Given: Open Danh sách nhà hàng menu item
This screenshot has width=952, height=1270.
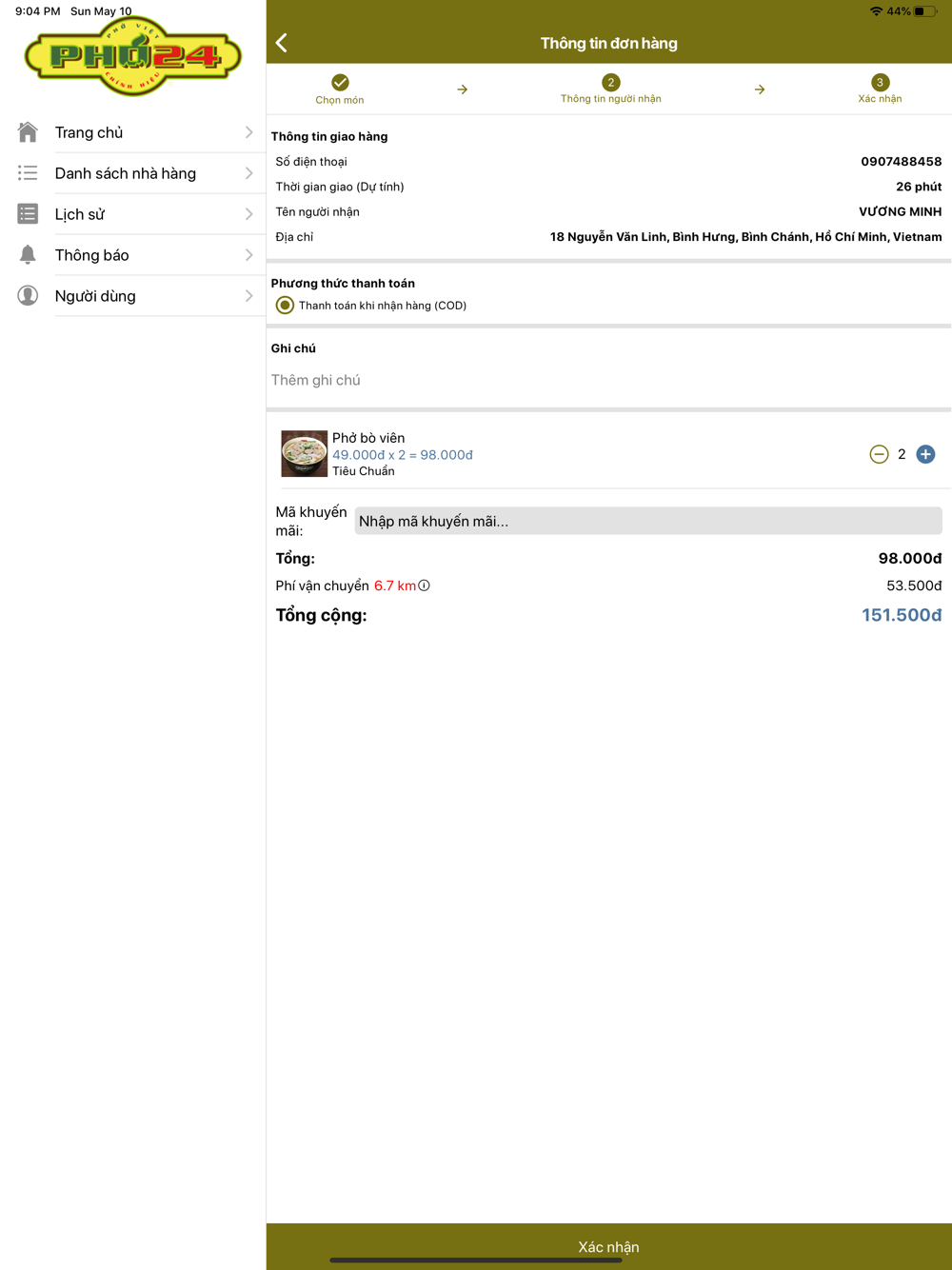Looking at the screenshot, I should click(133, 173).
